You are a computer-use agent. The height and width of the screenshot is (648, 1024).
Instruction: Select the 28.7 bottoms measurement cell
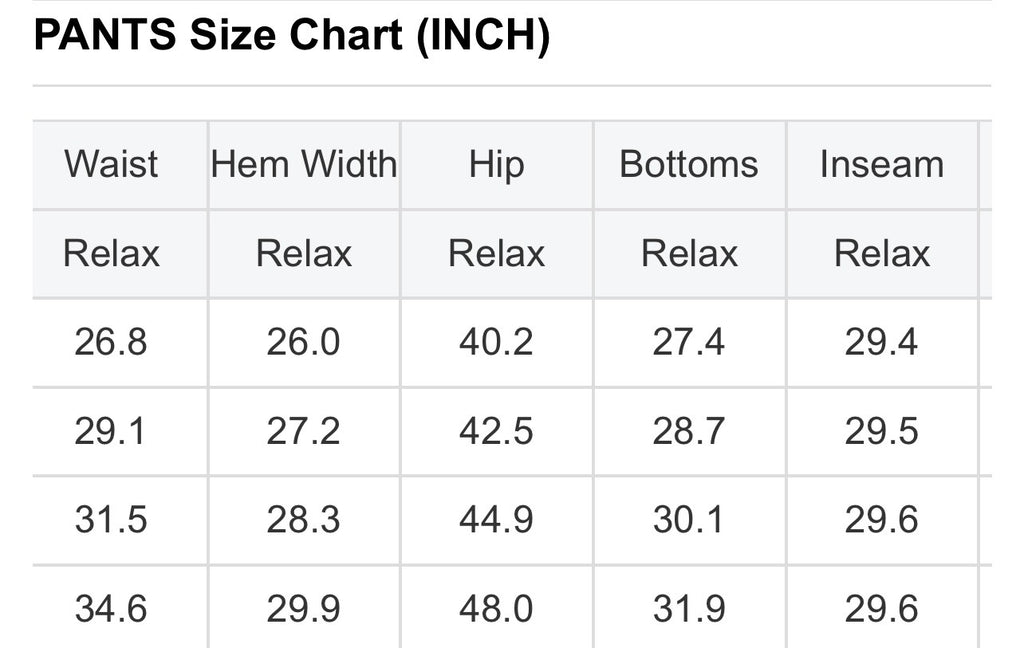[689, 431]
